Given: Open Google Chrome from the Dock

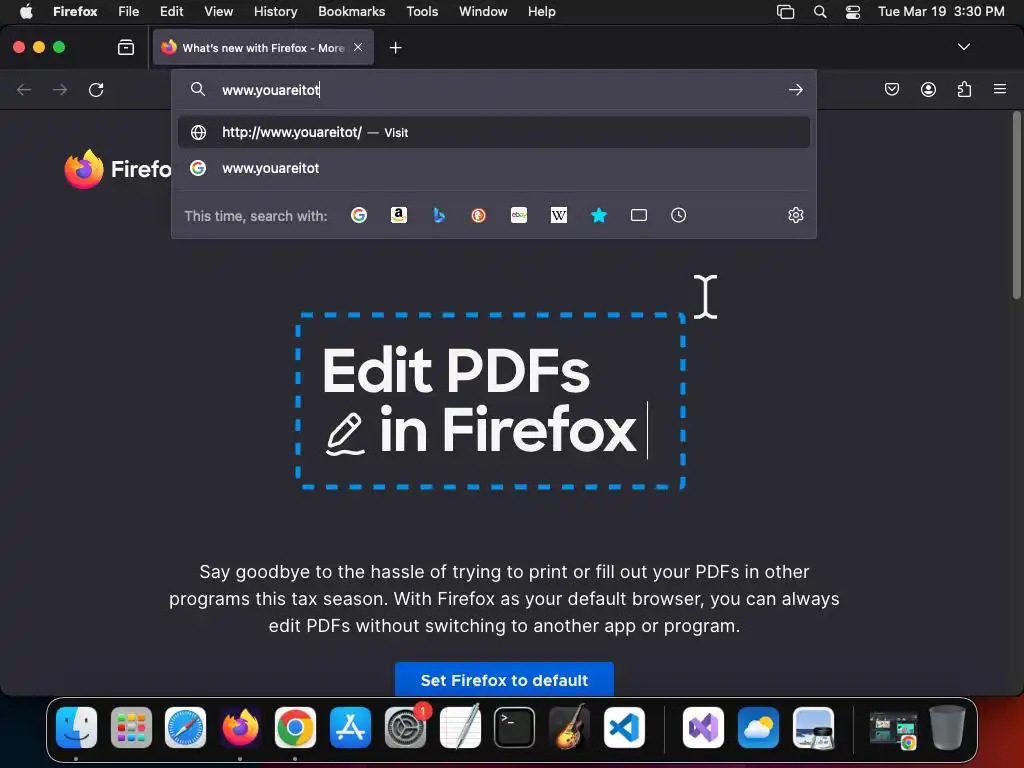Looking at the screenshot, I should pos(295,727).
